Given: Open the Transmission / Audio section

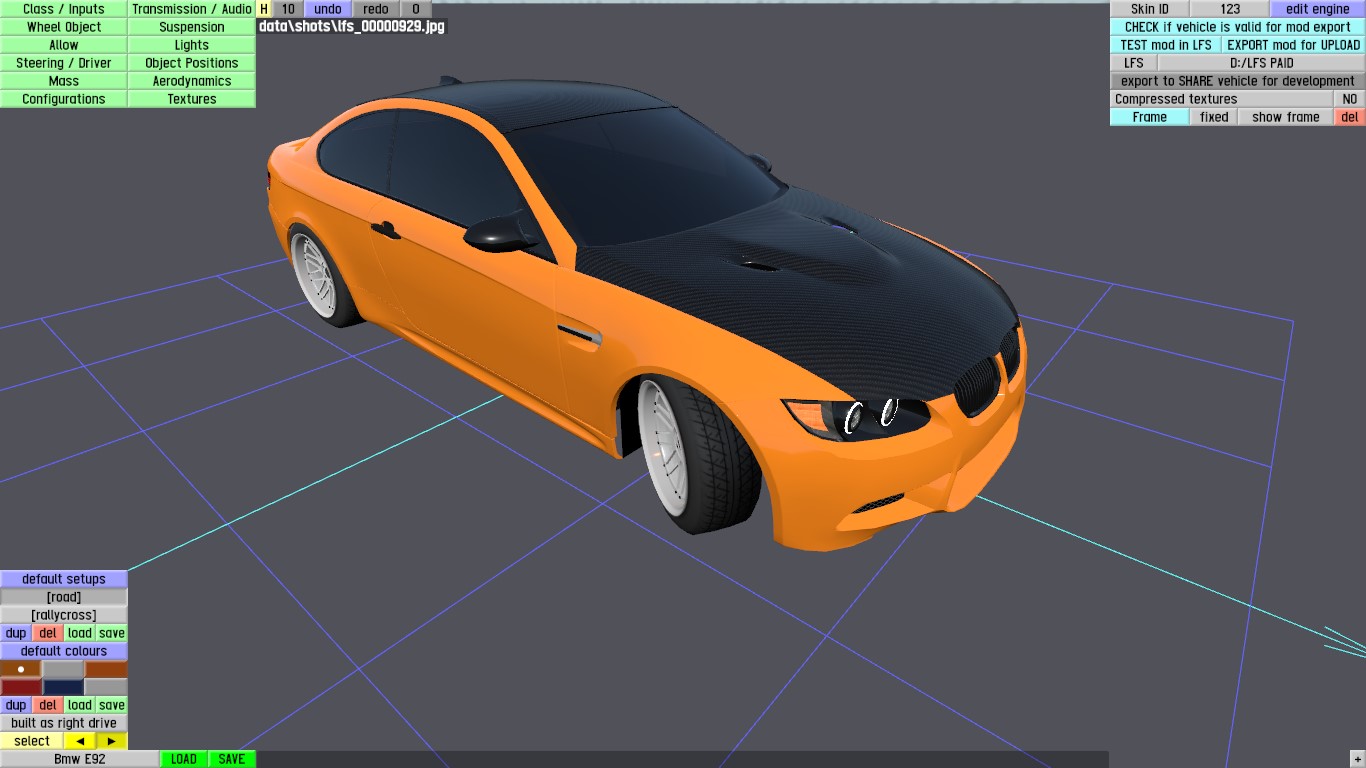Looking at the screenshot, I should [192, 9].
